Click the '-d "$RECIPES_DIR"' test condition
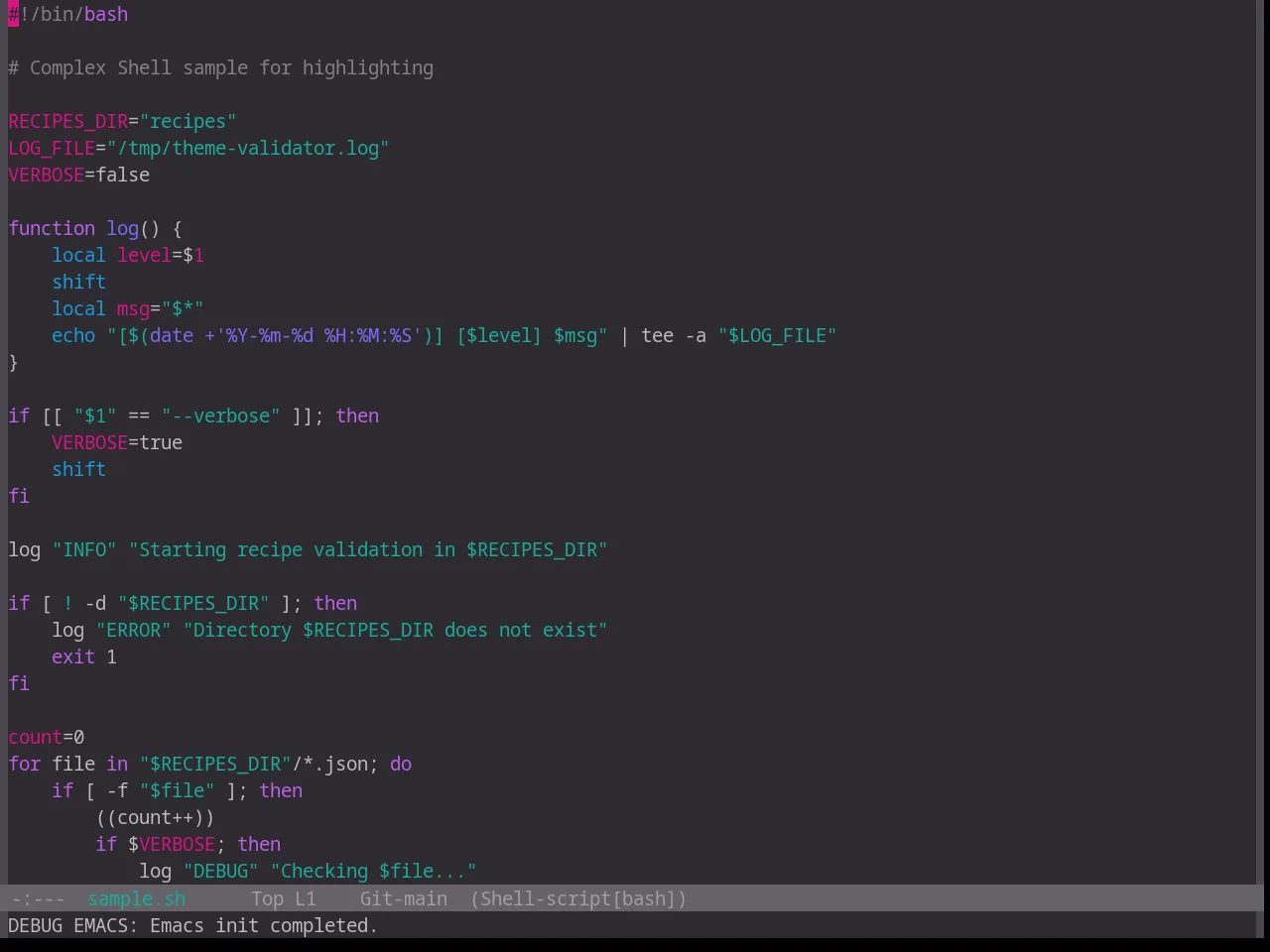The height and width of the screenshot is (952, 1270). [177, 604]
